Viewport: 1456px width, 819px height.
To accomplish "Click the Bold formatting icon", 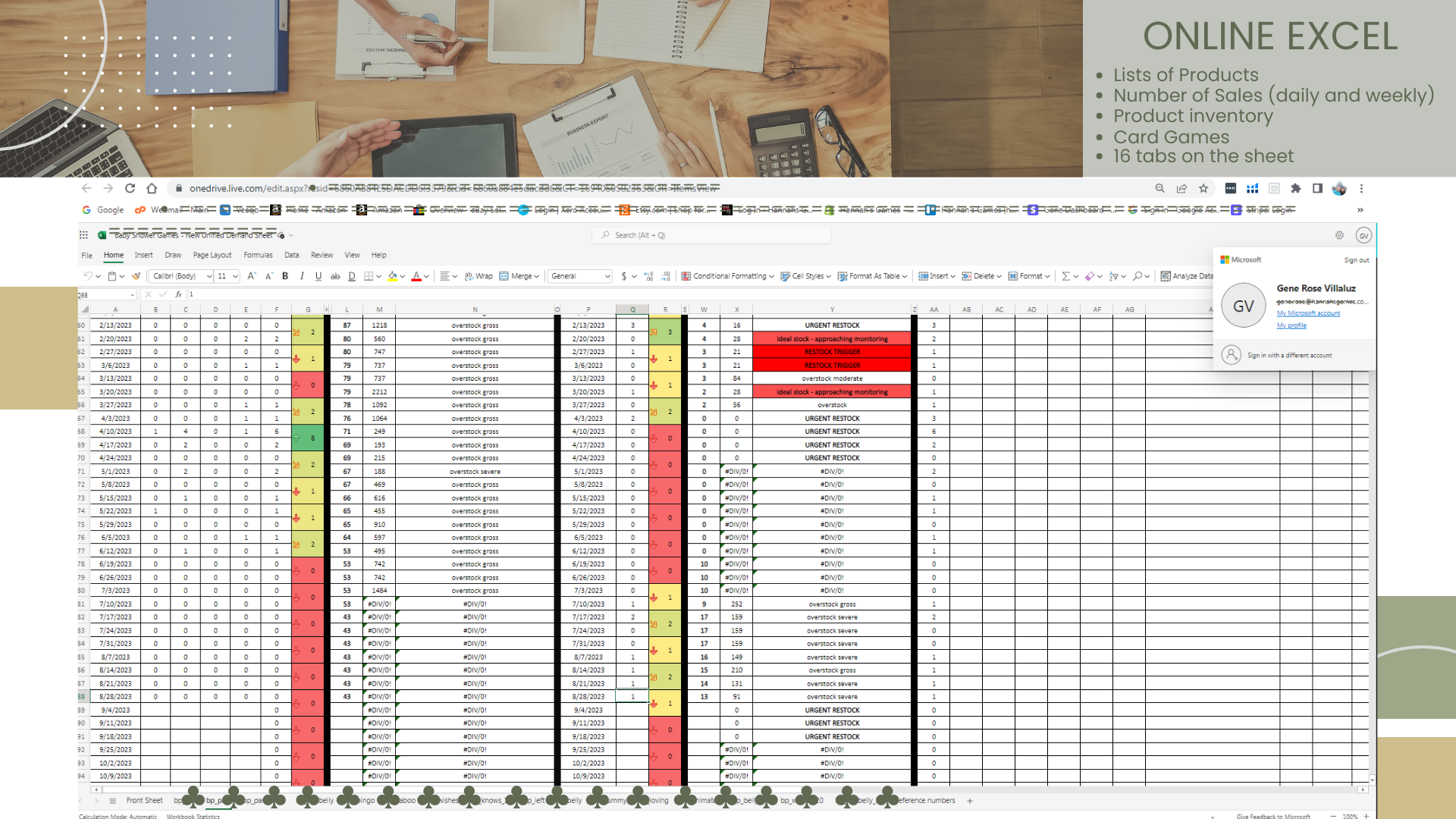I will pyautogui.click(x=285, y=276).
